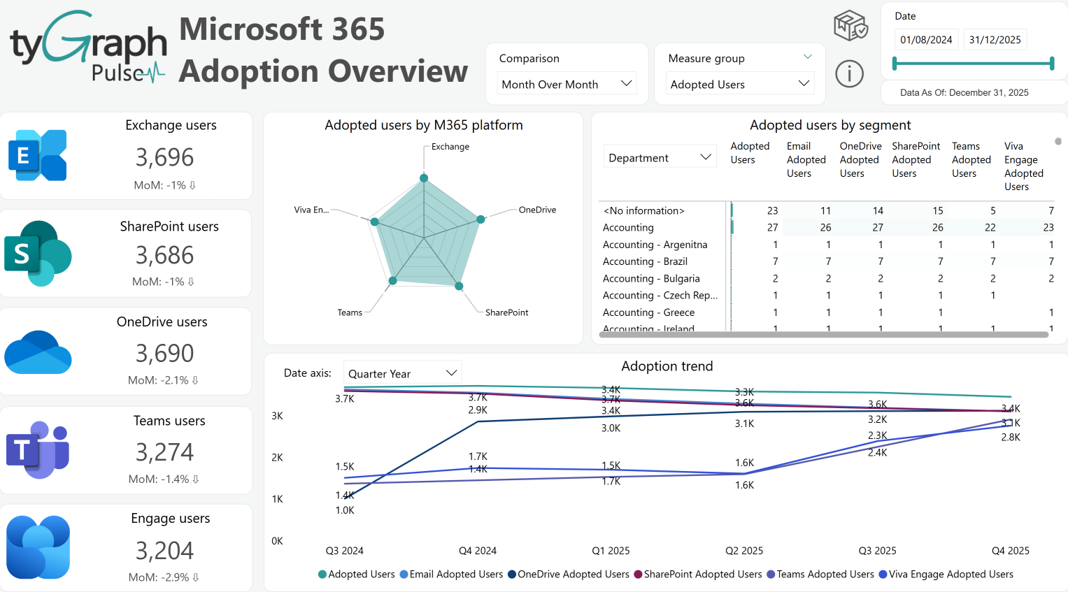Click the Adoption trend chart title

(x=667, y=366)
